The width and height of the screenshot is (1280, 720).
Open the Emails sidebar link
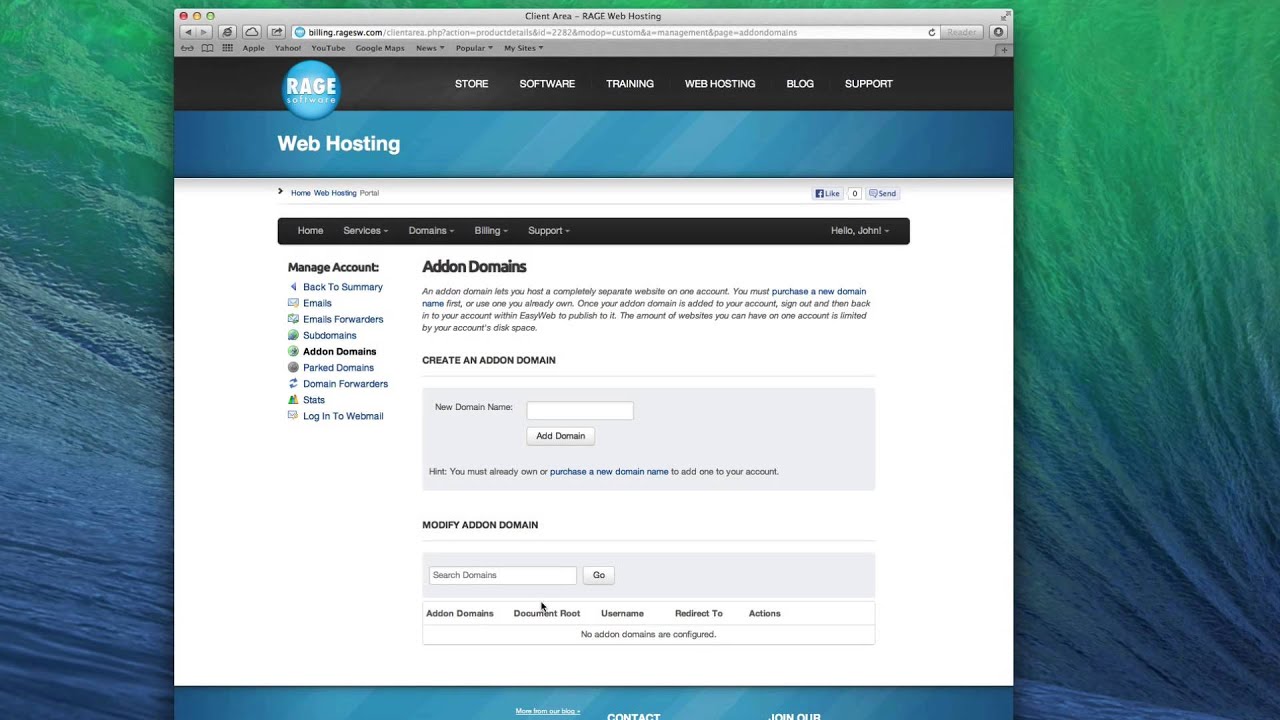(x=317, y=303)
